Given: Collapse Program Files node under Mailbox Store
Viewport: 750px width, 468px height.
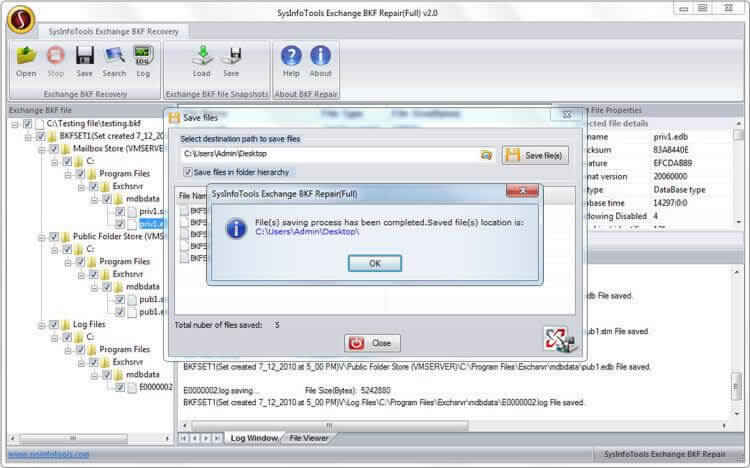Looking at the screenshot, I should pyautogui.click(x=68, y=175).
